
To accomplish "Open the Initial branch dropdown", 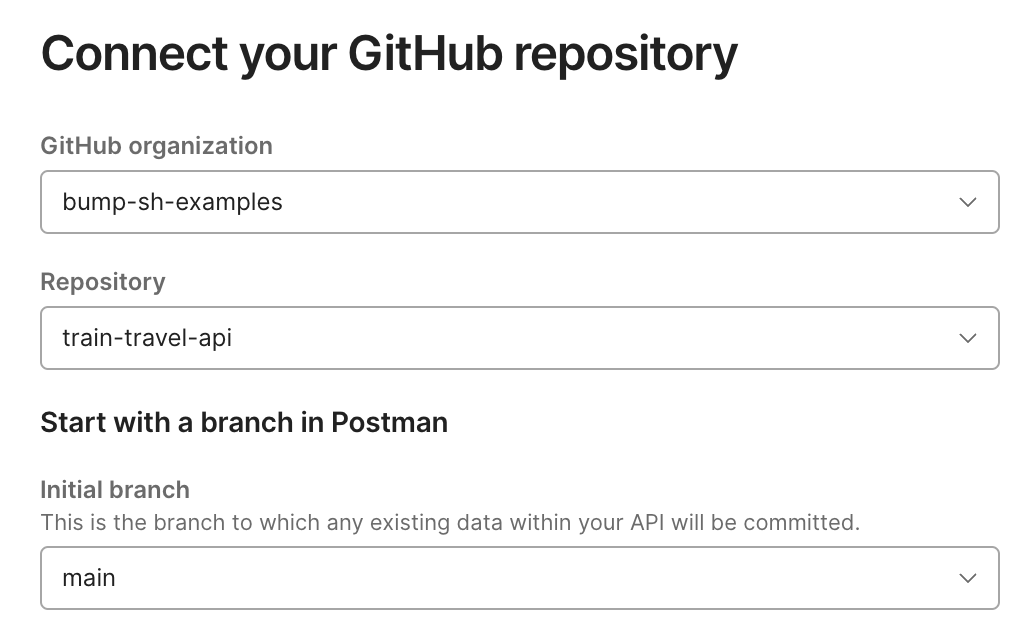I will pyautogui.click(x=518, y=578).
